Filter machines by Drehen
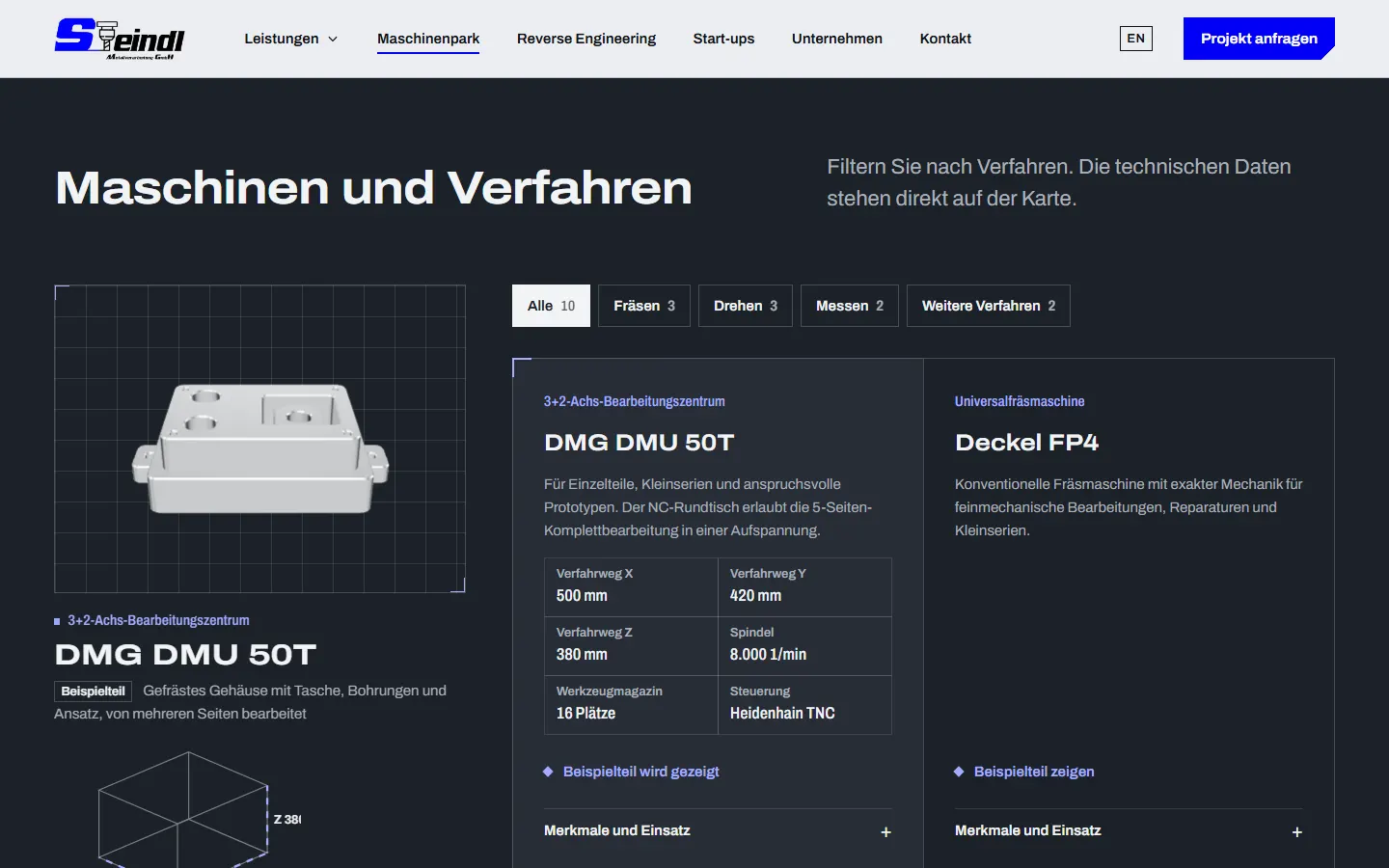This screenshot has width=1389, height=868. (x=746, y=306)
